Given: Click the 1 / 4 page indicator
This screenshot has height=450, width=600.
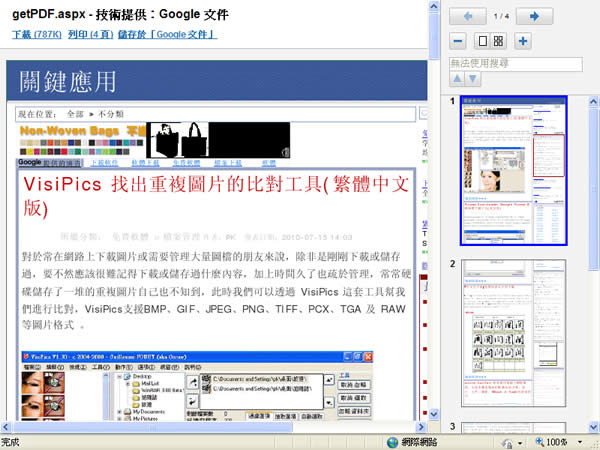Looking at the screenshot, I should tap(501, 16).
